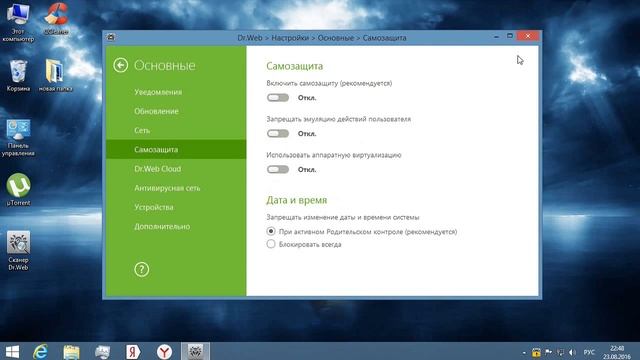The width and height of the screenshot is (640, 360).
Task: Open Корзина recycle bin icon
Action: click(x=18, y=76)
